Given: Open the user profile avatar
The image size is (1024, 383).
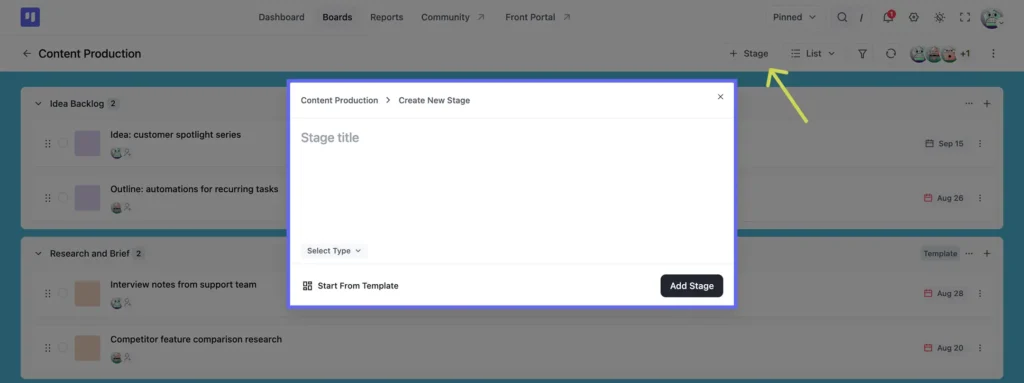Looking at the screenshot, I should click(x=992, y=18).
